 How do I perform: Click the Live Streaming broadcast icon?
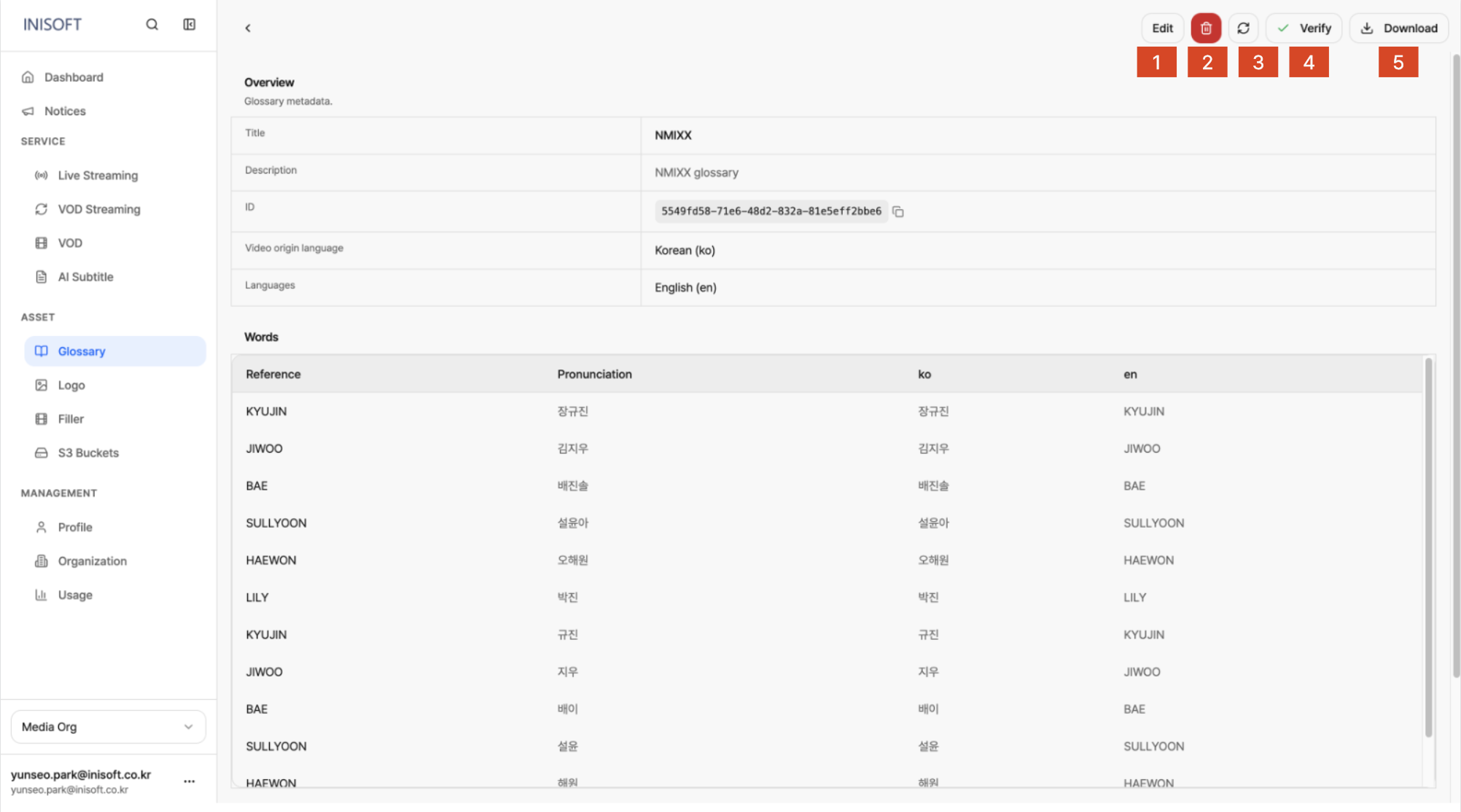click(x=42, y=175)
